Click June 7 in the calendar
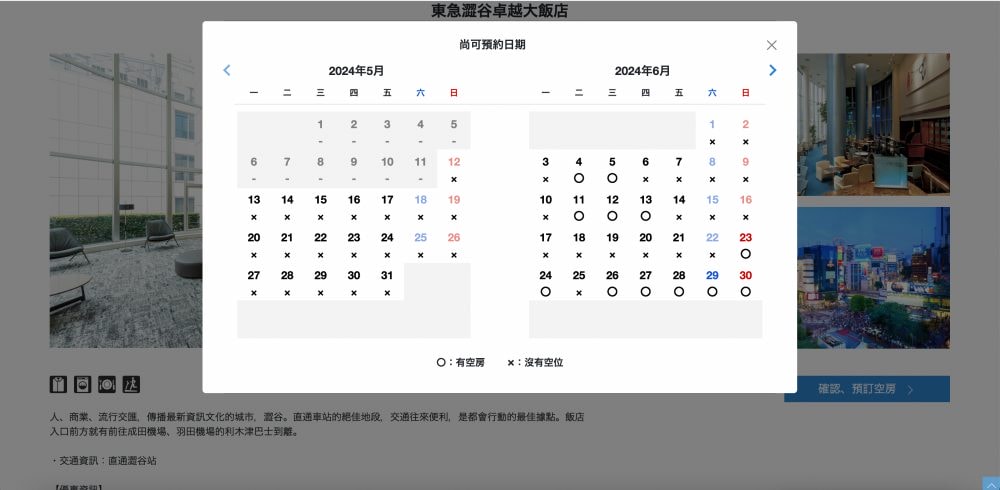Screen dimensions: 1000x490 click(679, 170)
